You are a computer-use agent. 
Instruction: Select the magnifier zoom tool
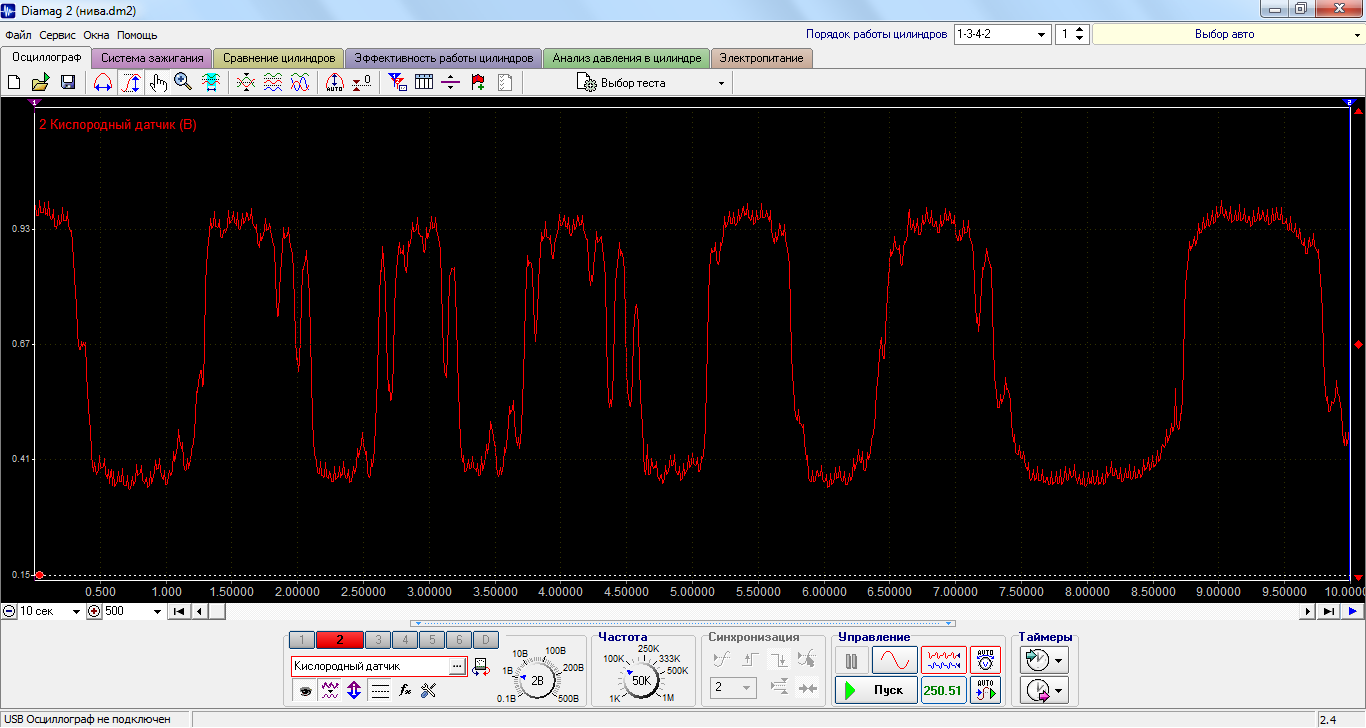pyautogui.click(x=183, y=83)
